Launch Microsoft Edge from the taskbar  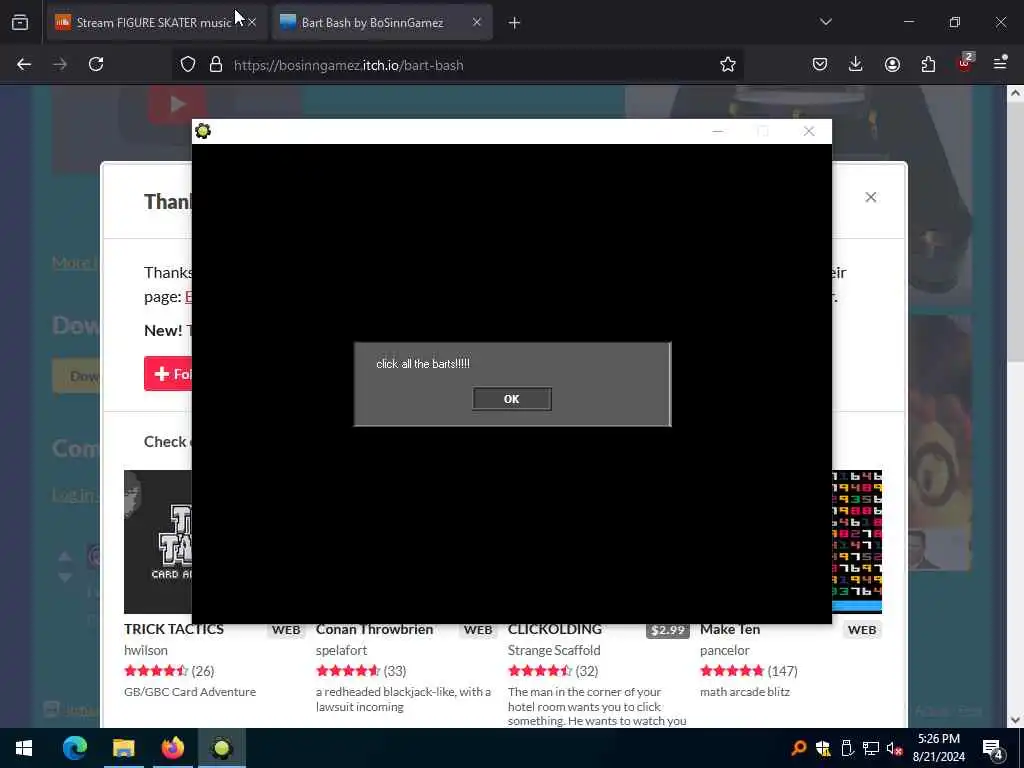pos(75,748)
